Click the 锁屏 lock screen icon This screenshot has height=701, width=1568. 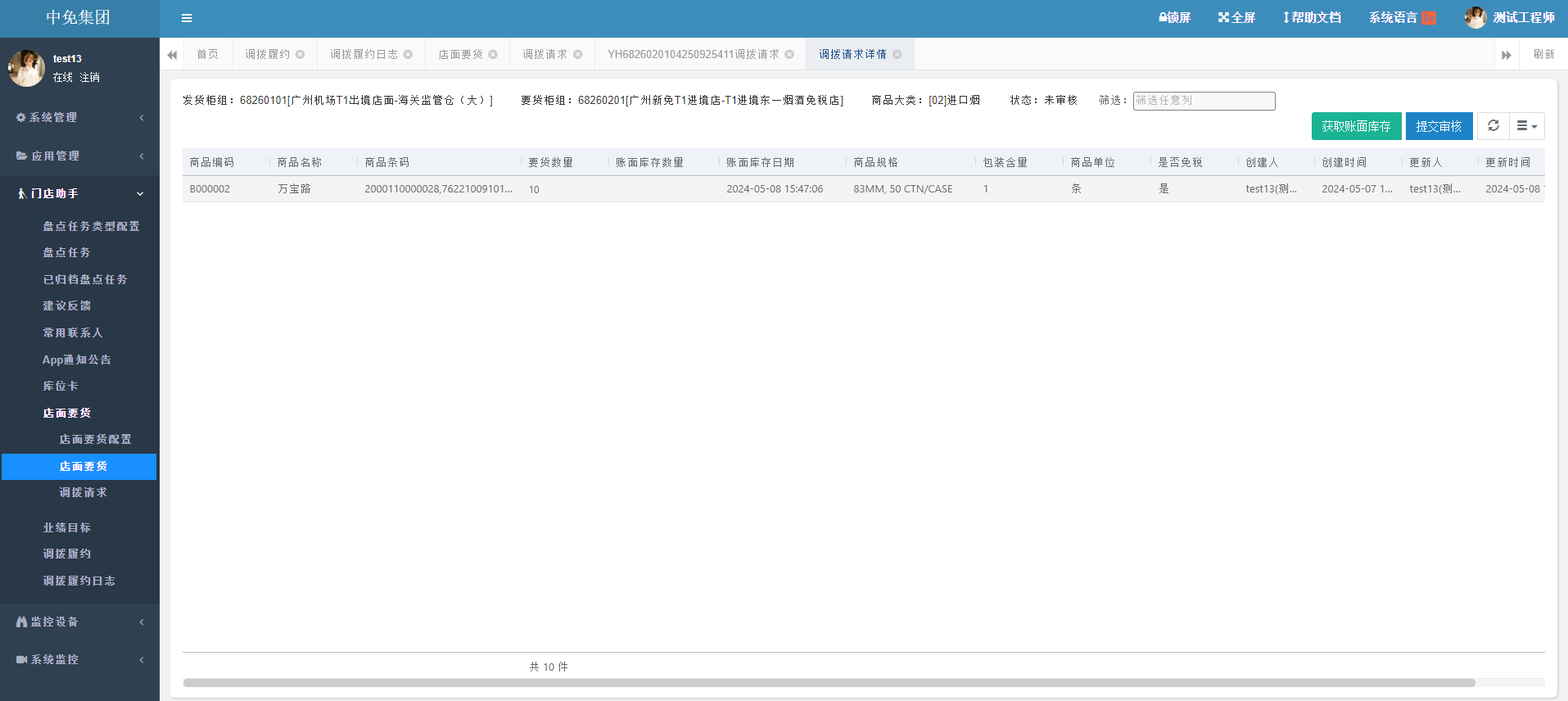coord(1164,17)
